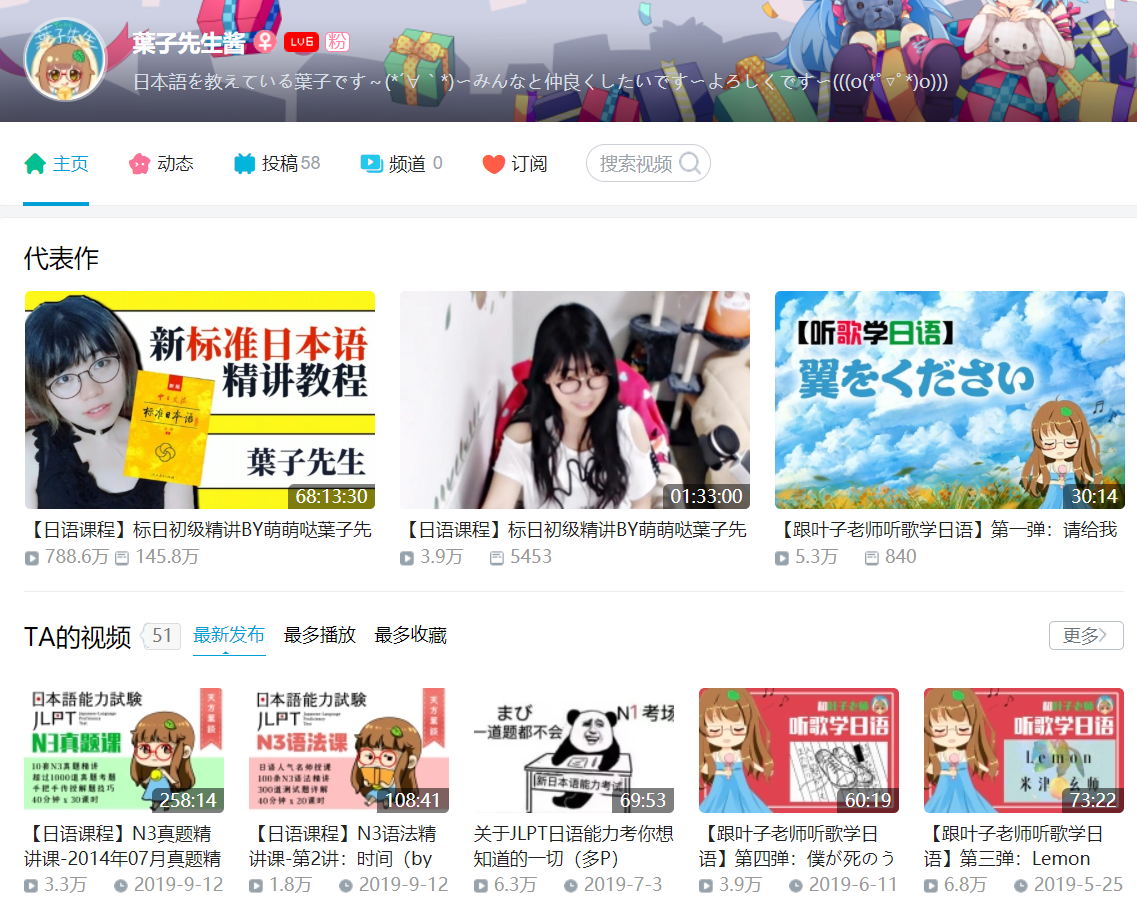Click the clock icon beside 2019-5-25

click(1021, 886)
